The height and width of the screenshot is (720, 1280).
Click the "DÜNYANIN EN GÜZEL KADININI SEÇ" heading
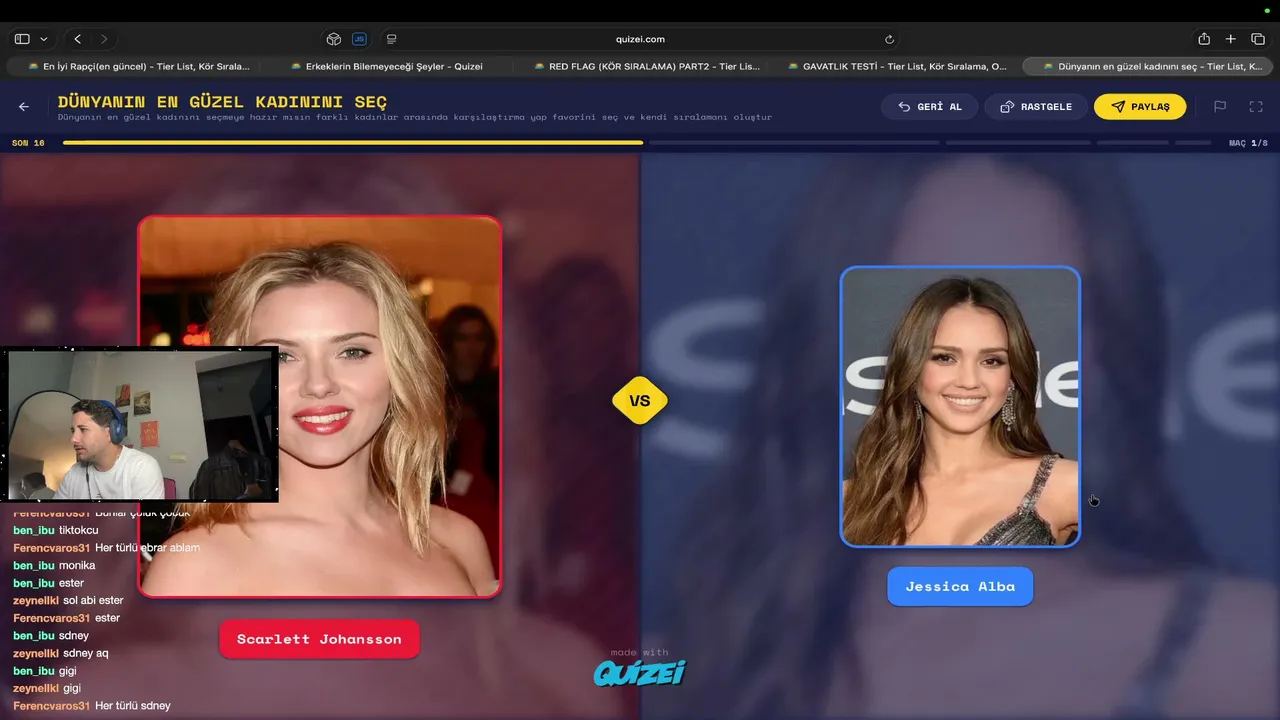pos(222,102)
